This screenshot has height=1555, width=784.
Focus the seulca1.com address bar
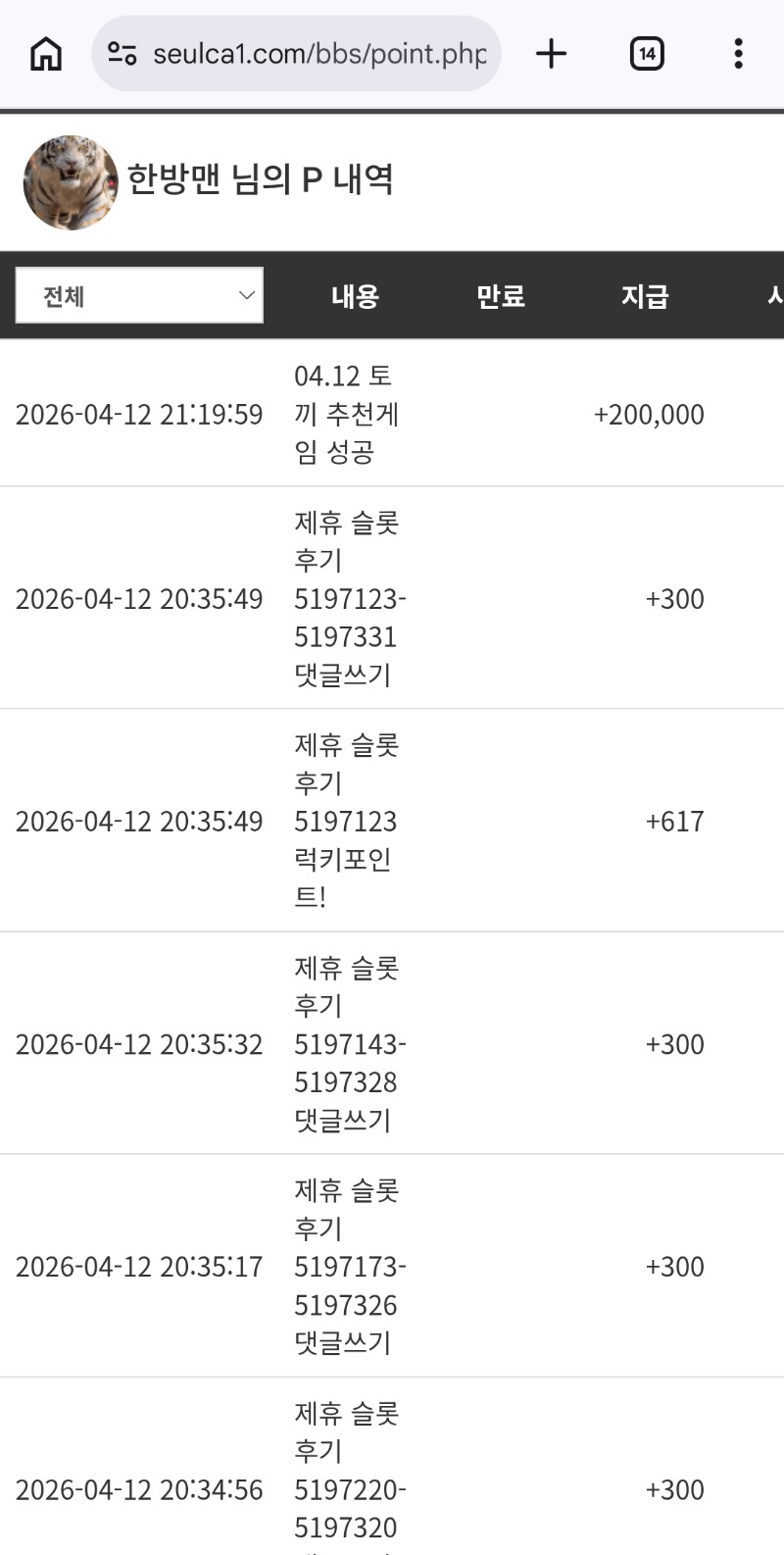[x=318, y=54]
